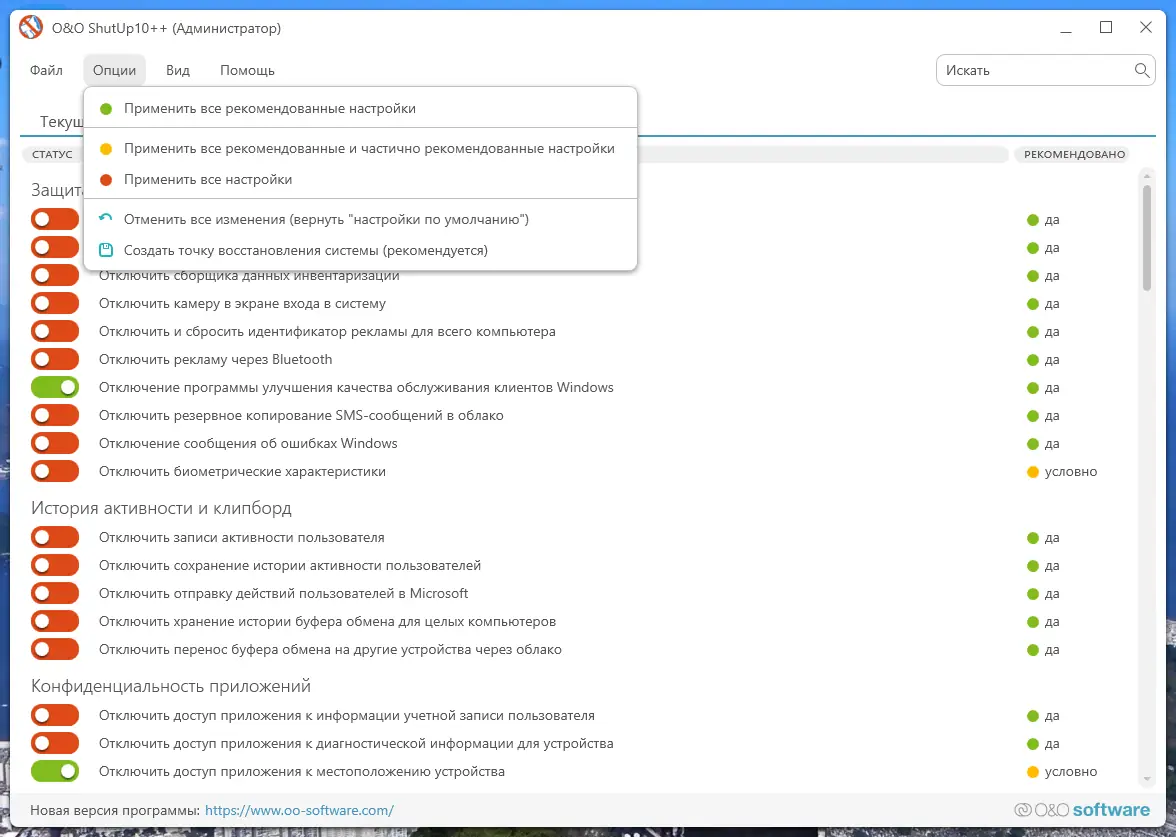Viewport: 1176px width, 837px height.
Task: Toggle 'Отключить перенос буфера обмена' switch
Action: (x=55, y=650)
